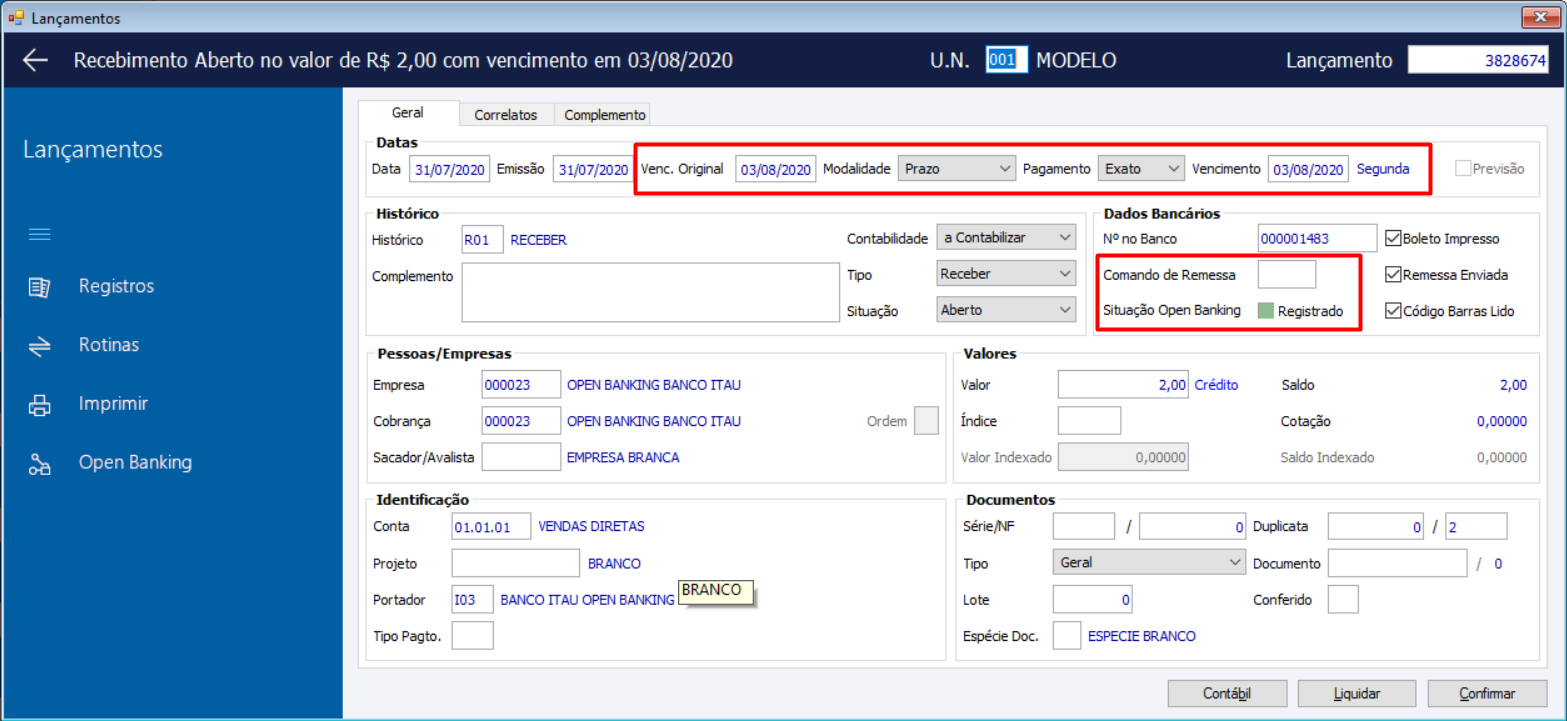Click the Nº no Banco field
This screenshot has height=721, width=1567.
point(1317,238)
